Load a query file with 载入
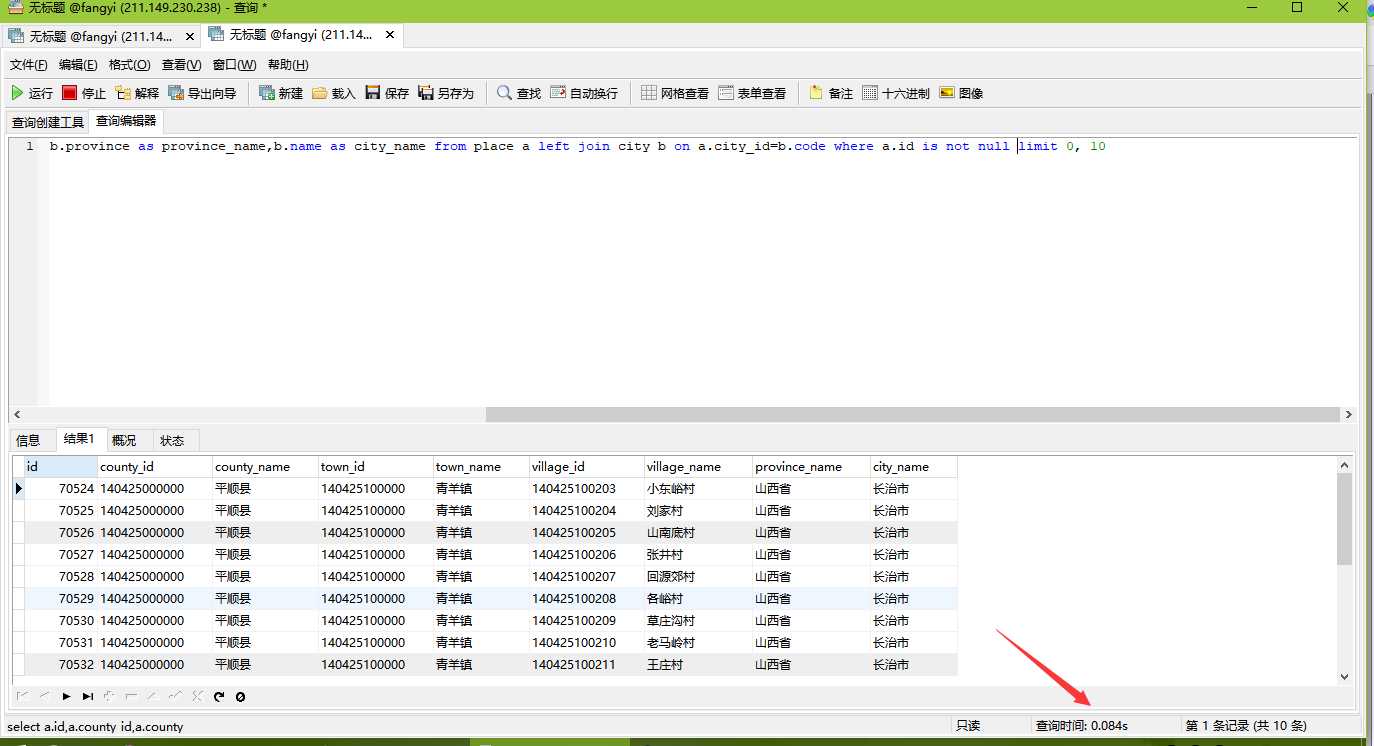This screenshot has width=1374, height=746. tap(334, 93)
